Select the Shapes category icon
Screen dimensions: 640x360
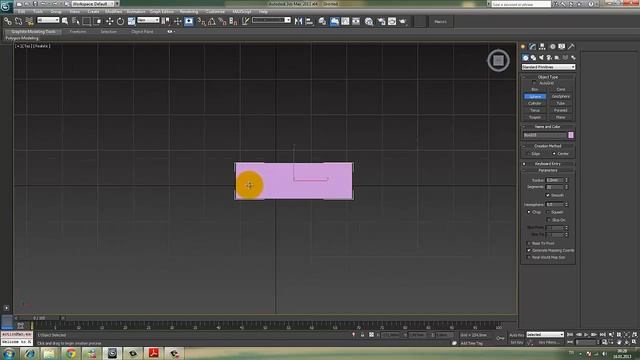[533, 58]
